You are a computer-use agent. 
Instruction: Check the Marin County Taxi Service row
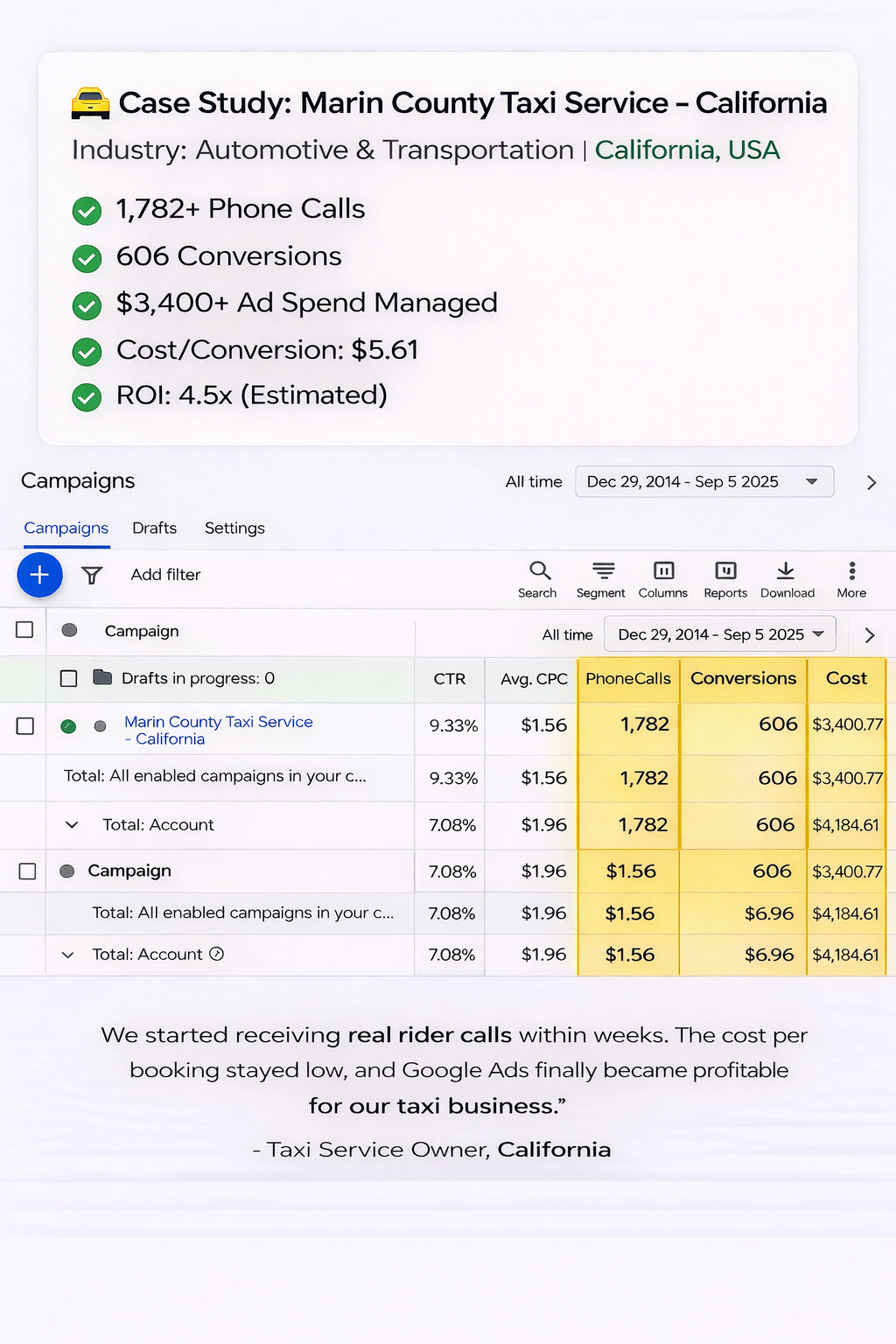(x=25, y=726)
